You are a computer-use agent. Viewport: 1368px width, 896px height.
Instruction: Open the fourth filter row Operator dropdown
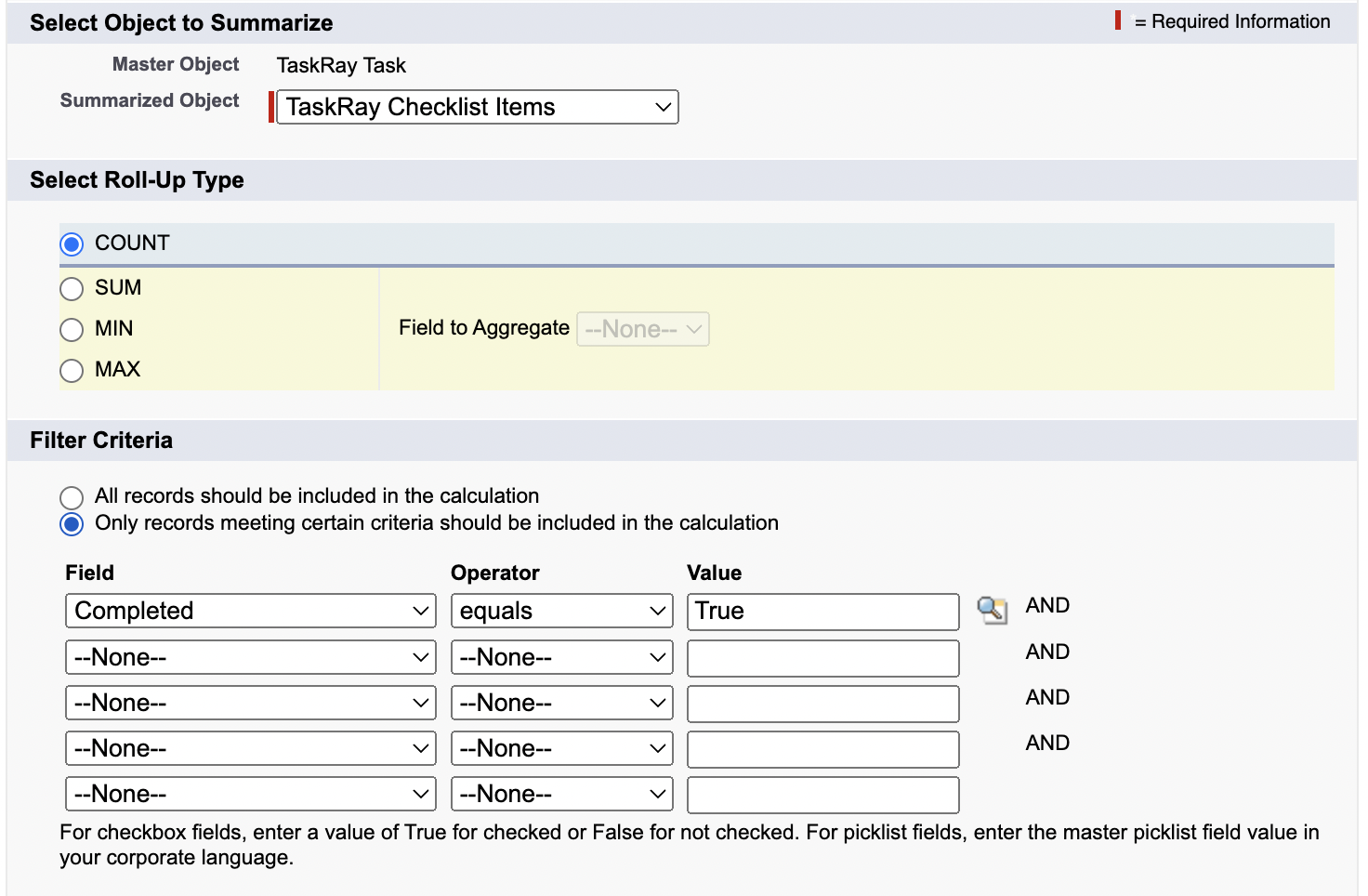coord(562,748)
